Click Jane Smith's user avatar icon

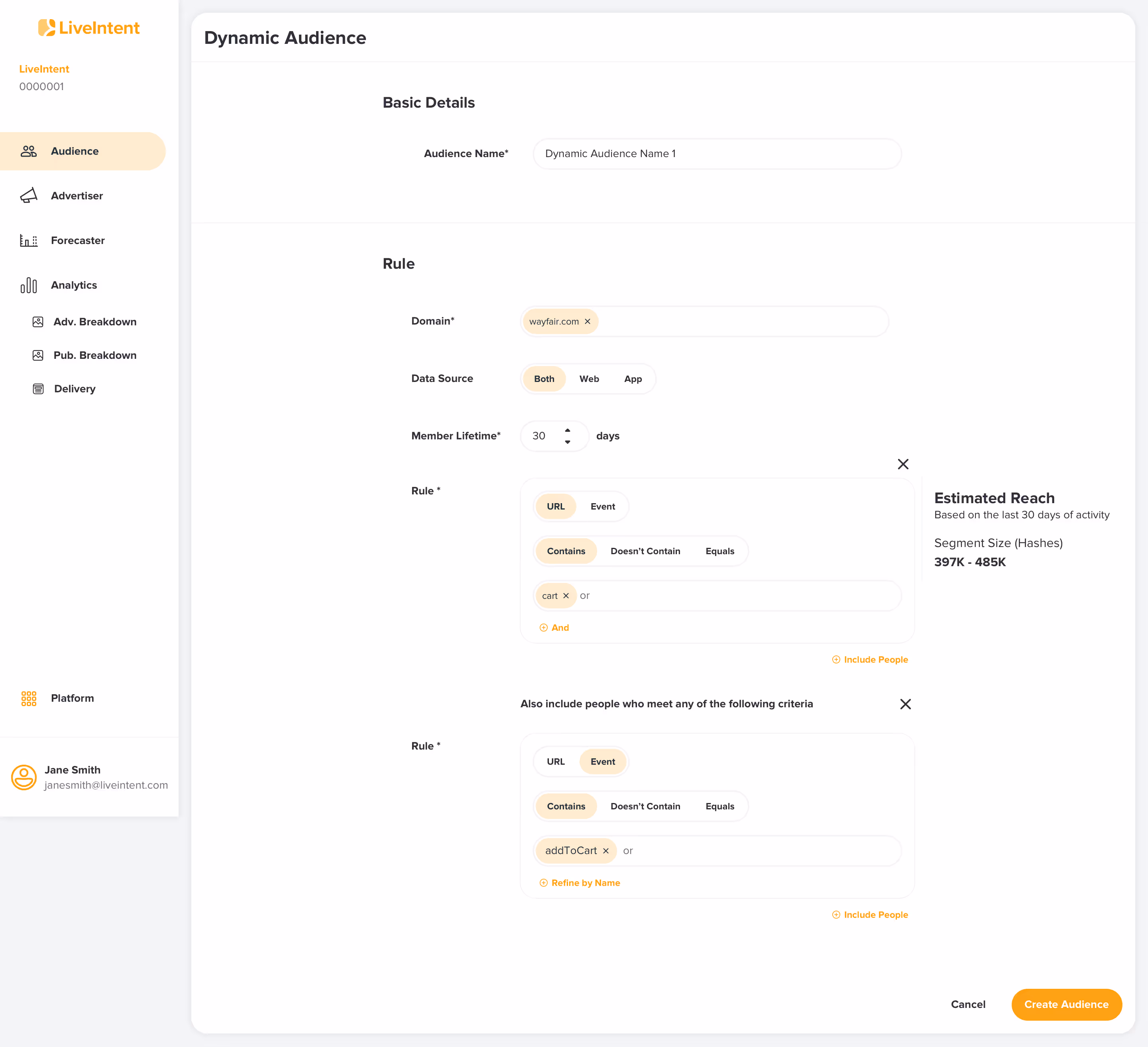point(24,777)
